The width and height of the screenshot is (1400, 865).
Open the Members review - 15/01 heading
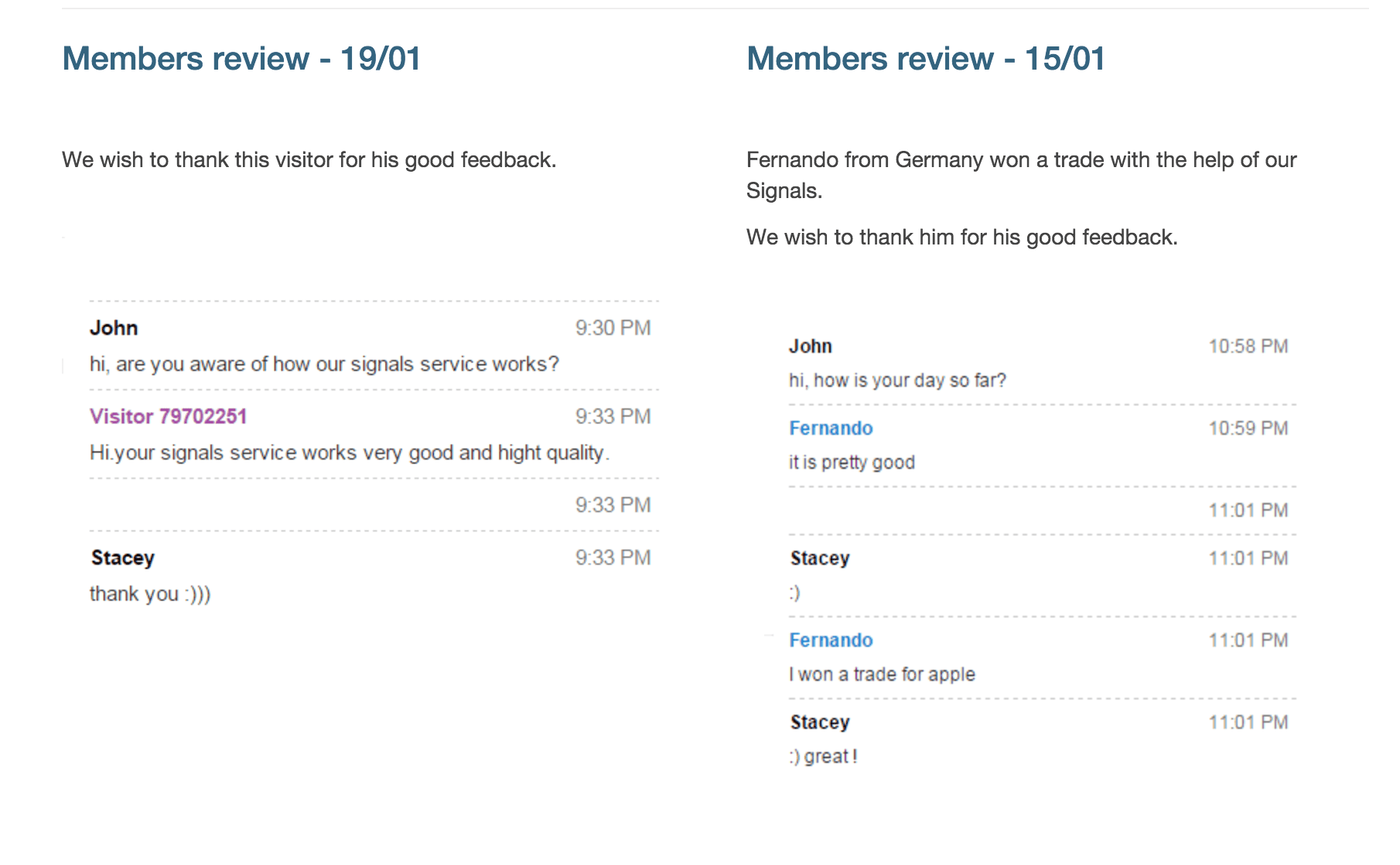click(926, 59)
